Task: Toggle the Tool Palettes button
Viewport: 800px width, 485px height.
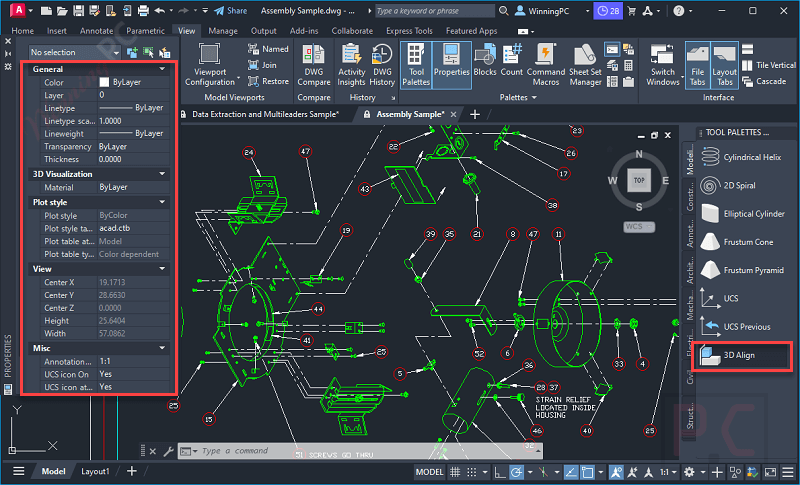Action: [x=416, y=65]
